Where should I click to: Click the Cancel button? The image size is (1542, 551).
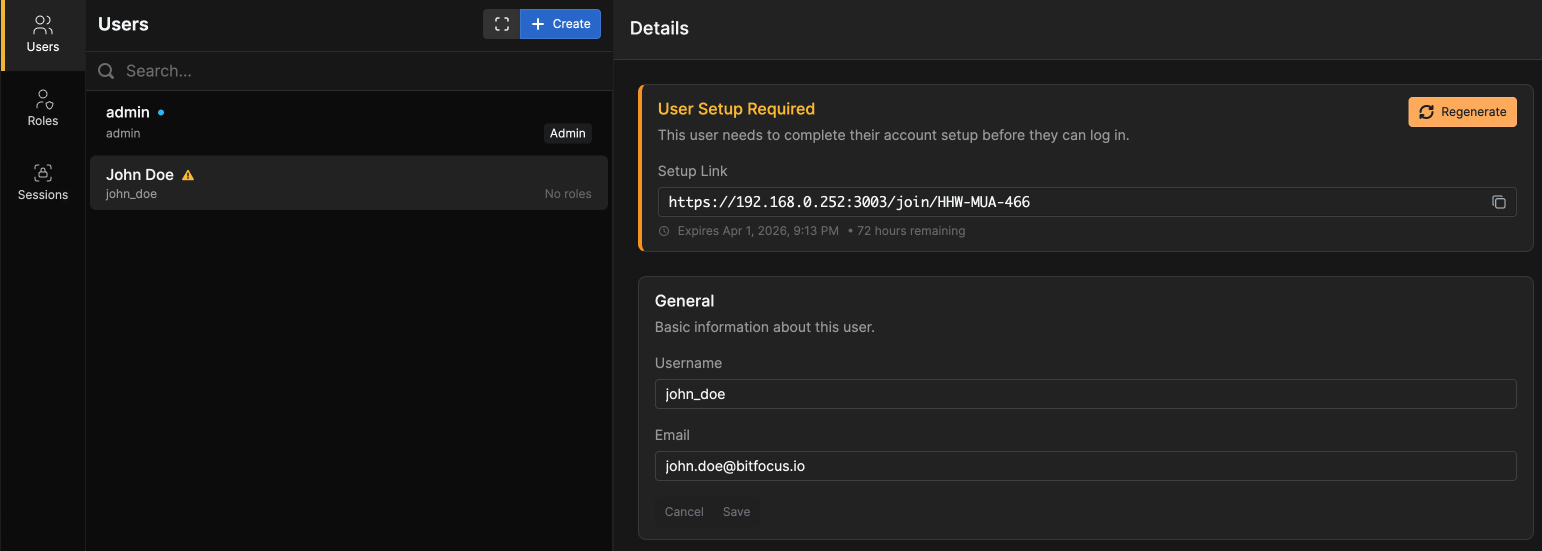tap(684, 512)
